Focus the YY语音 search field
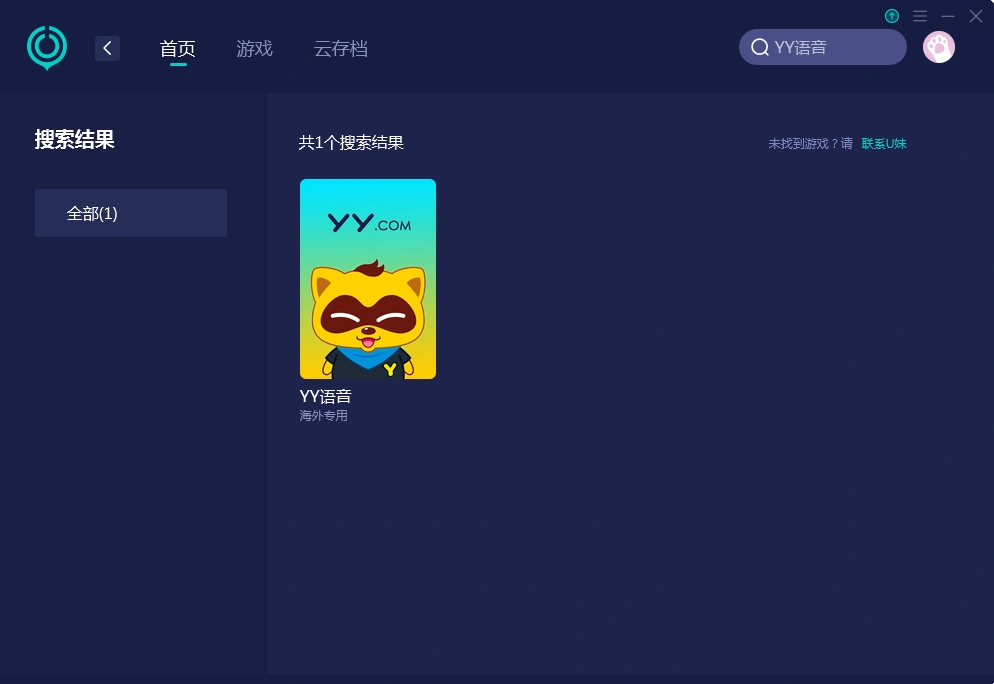The height and width of the screenshot is (684, 994). pyautogui.click(x=822, y=48)
